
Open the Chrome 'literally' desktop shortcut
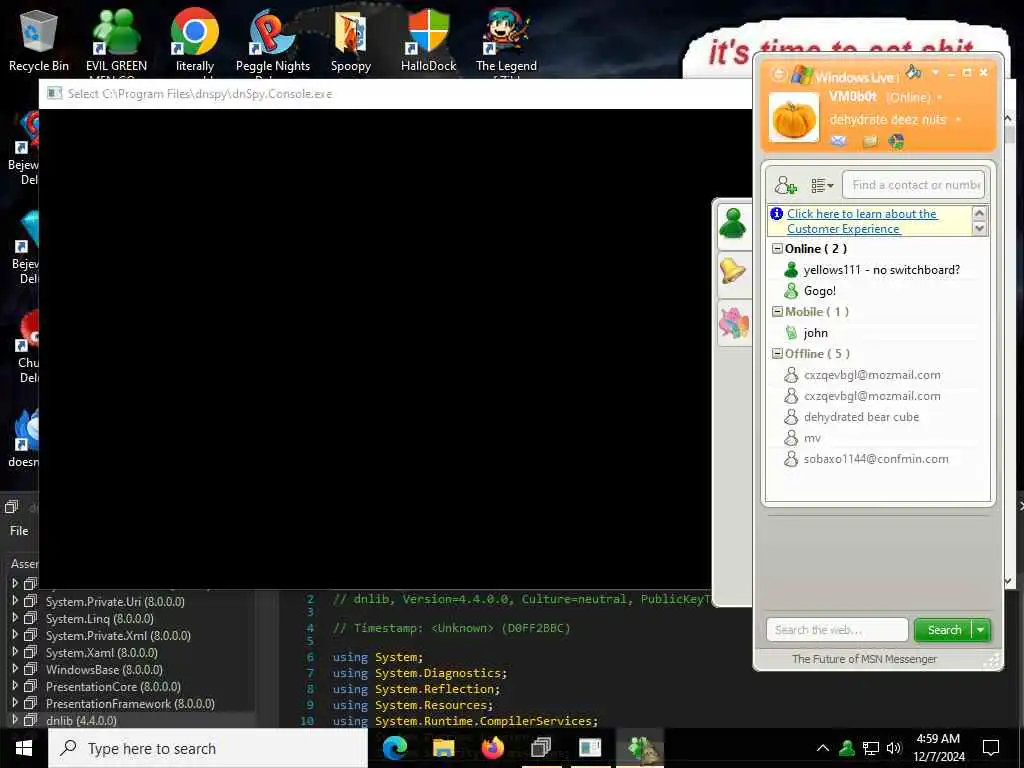[195, 40]
